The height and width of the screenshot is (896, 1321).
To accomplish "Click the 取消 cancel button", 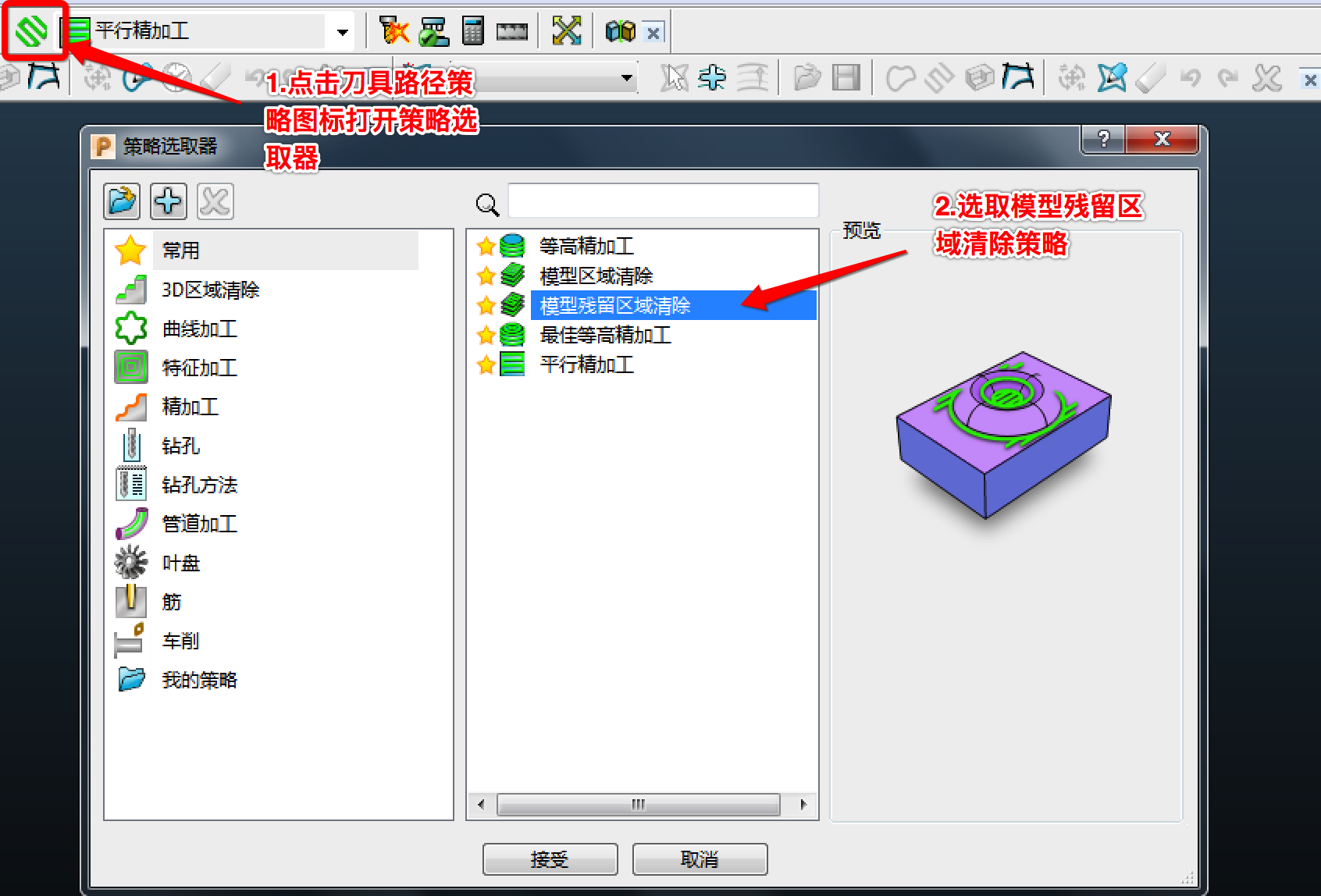I will 700,859.
